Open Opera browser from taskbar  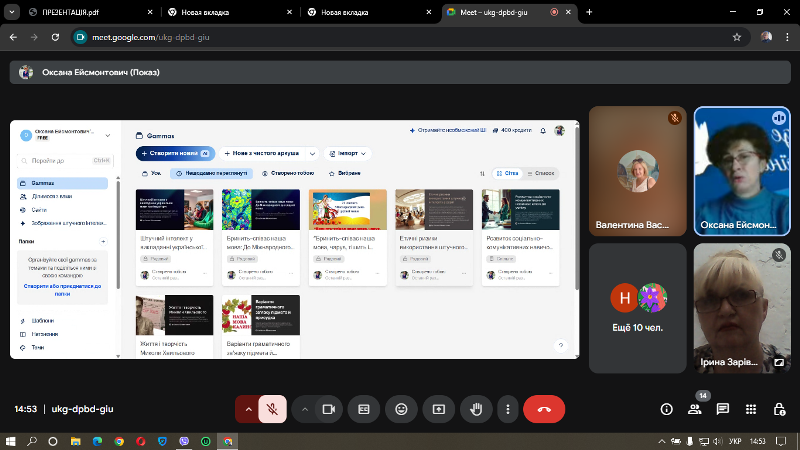[141, 441]
